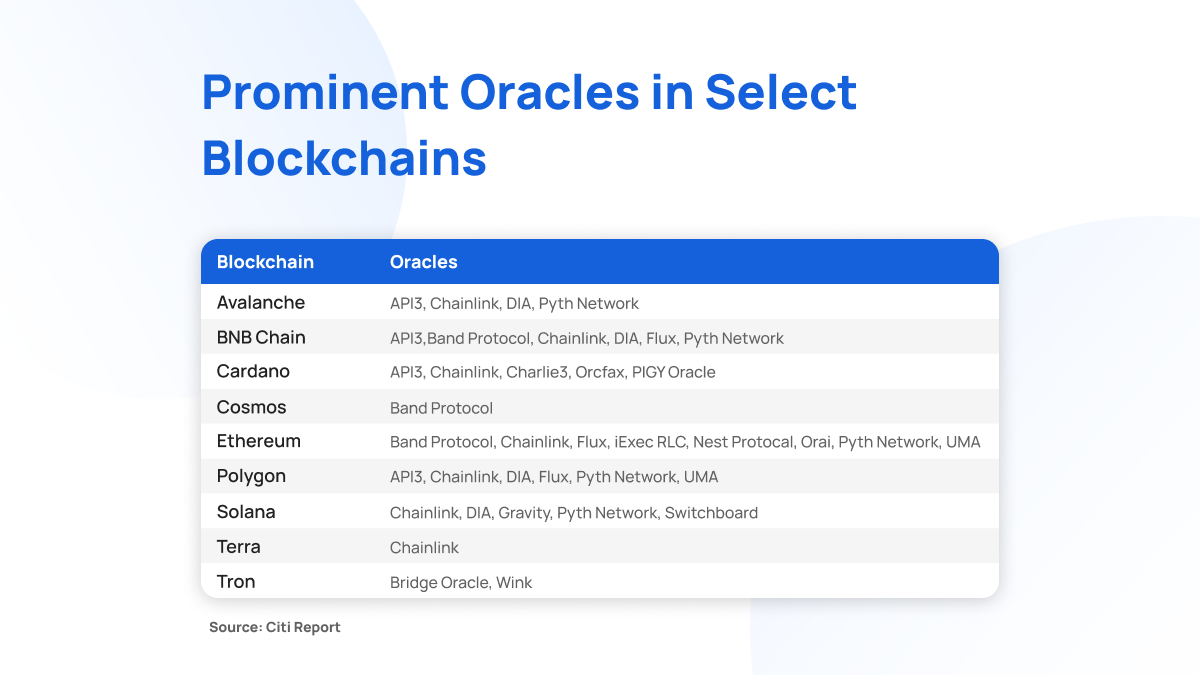Viewport: 1200px width, 675px height.
Task: Click the lone "Band Protocol" Cosmos entry
Action: click(x=441, y=408)
